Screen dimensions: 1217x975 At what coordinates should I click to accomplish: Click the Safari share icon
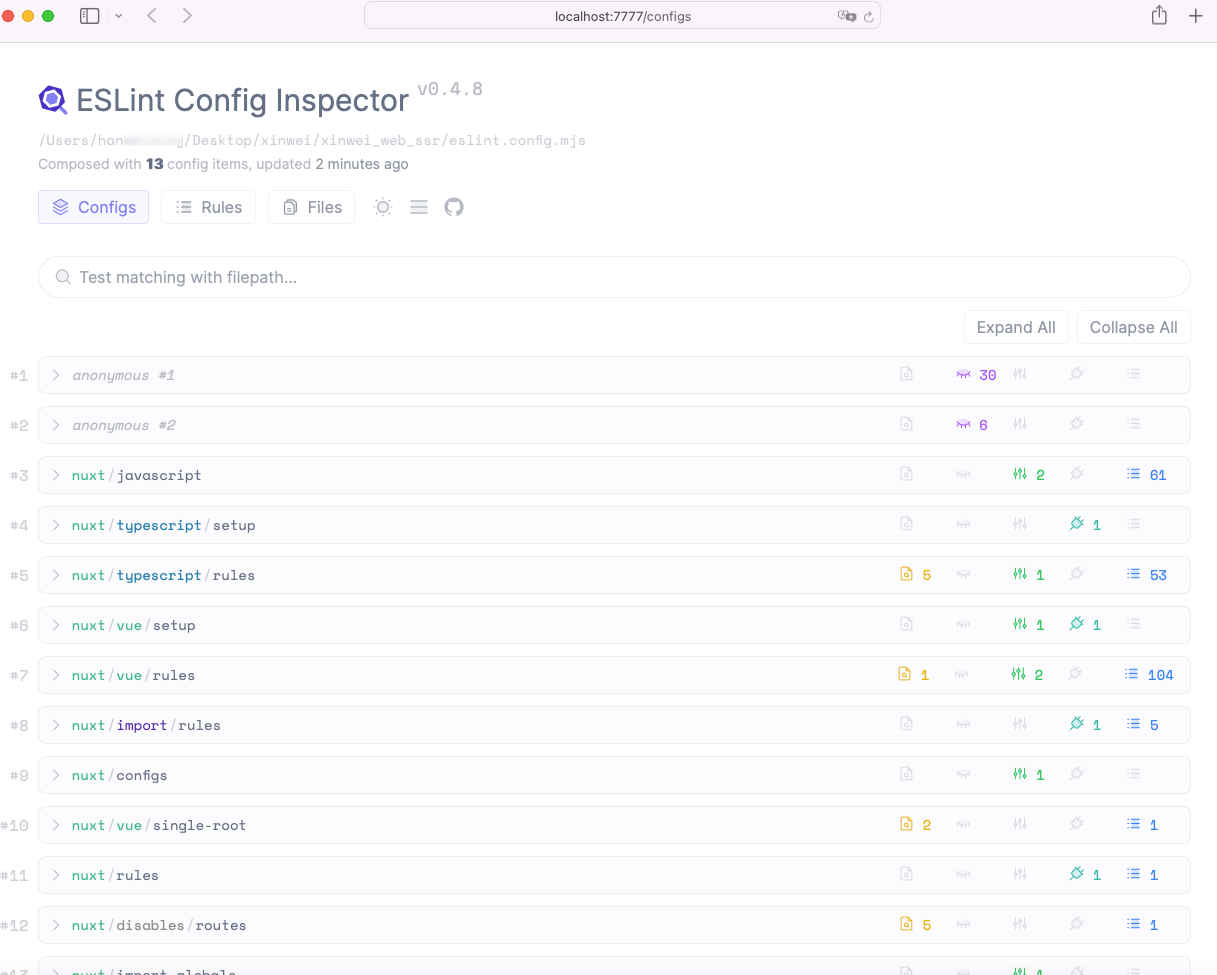tap(1159, 15)
